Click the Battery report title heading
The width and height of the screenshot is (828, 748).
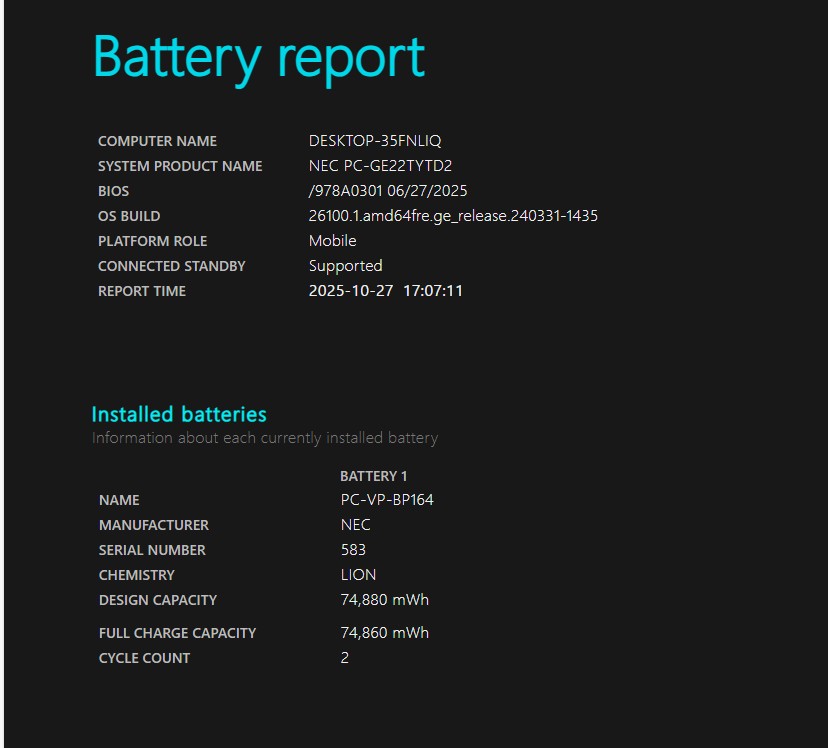(x=259, y=57)
